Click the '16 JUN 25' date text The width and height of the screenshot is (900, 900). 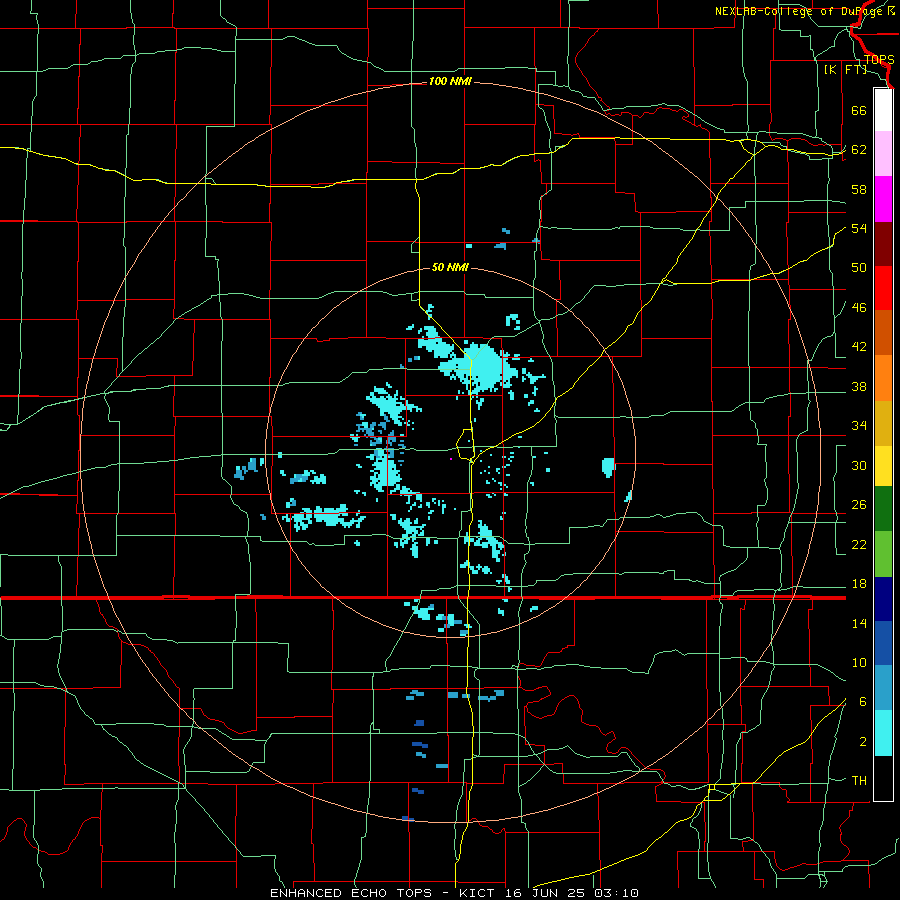pyautogui.click(x=547, y=893)
